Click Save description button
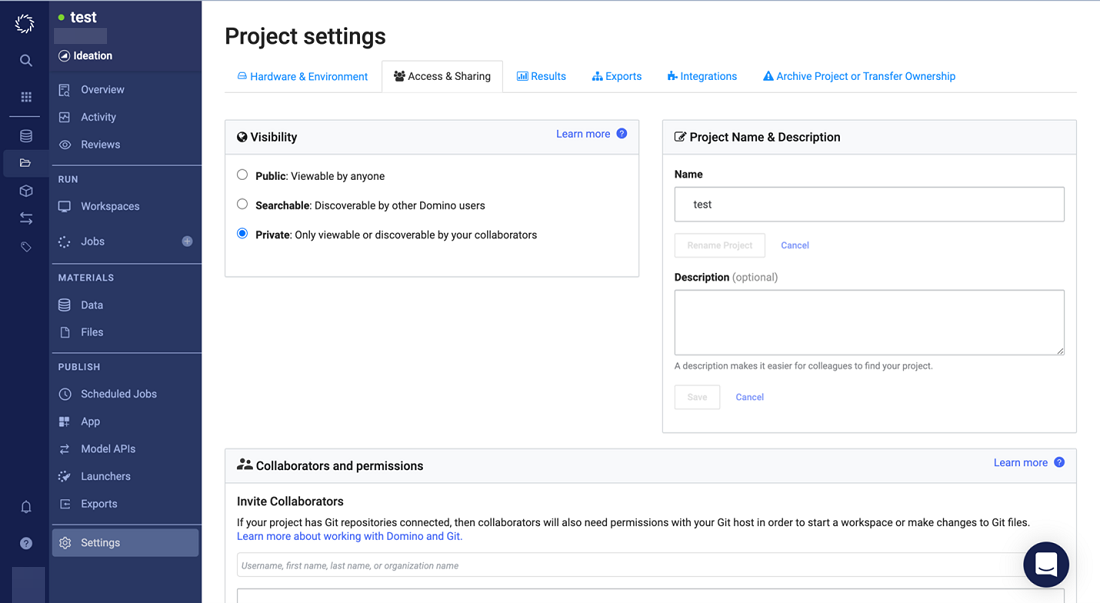 pyautogui.click(x=697, y=397)
